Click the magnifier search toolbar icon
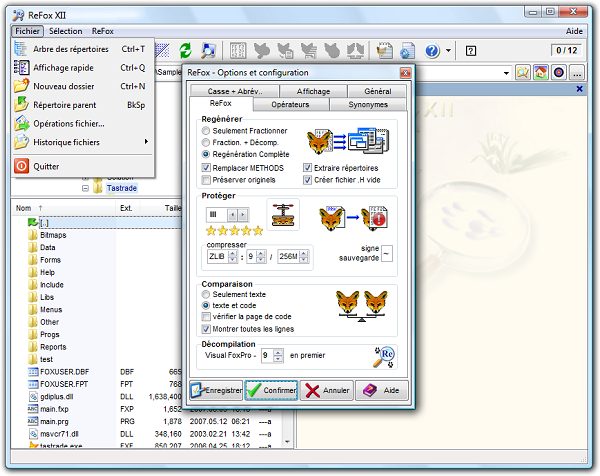Image resolution: width=600 pixels, height=476 pixels. 208,51
